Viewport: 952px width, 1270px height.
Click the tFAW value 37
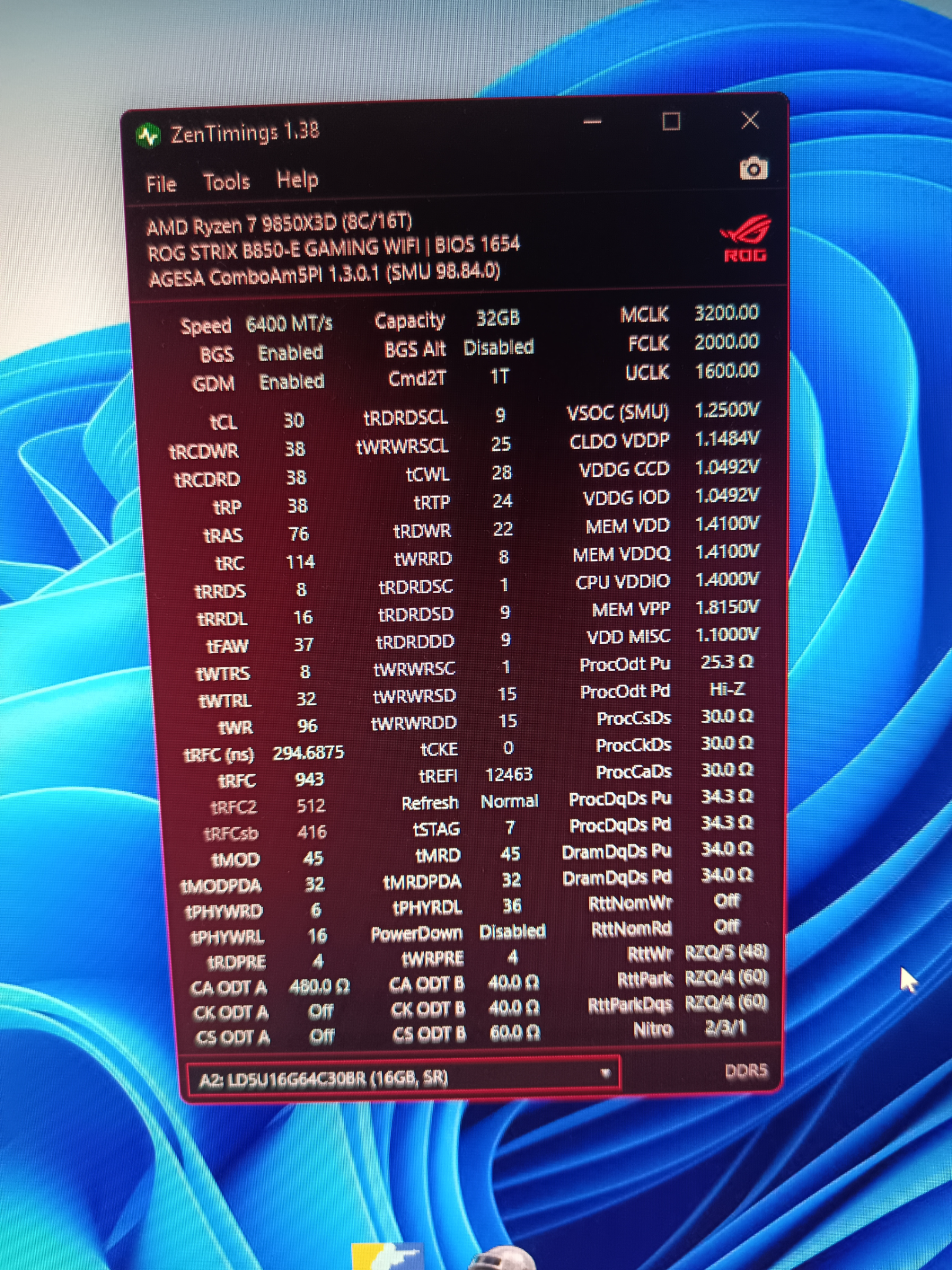tap(303, 645)
